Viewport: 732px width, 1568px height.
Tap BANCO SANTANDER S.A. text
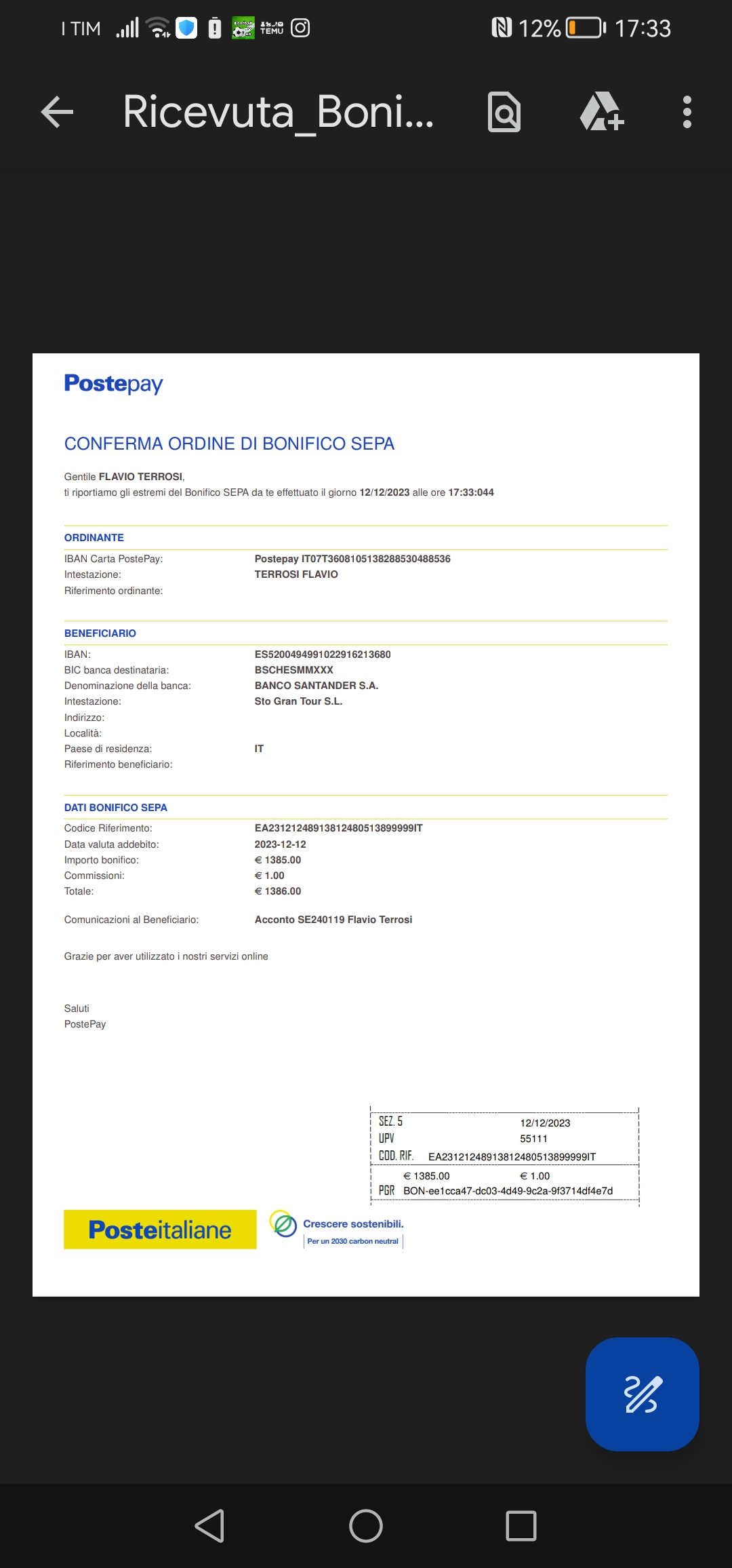coord(317,686)
